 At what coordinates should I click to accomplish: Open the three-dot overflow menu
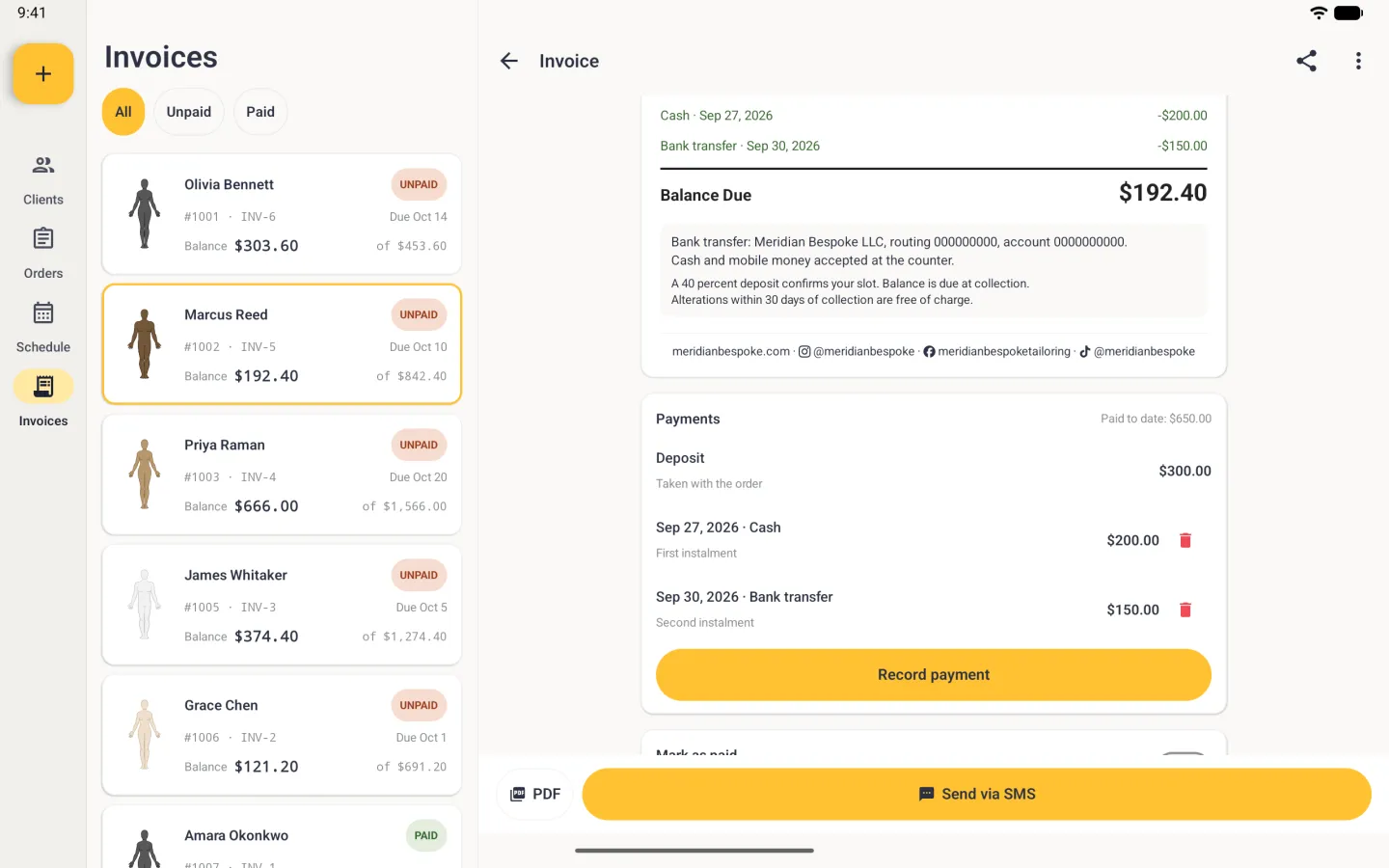click(1358, 61)
